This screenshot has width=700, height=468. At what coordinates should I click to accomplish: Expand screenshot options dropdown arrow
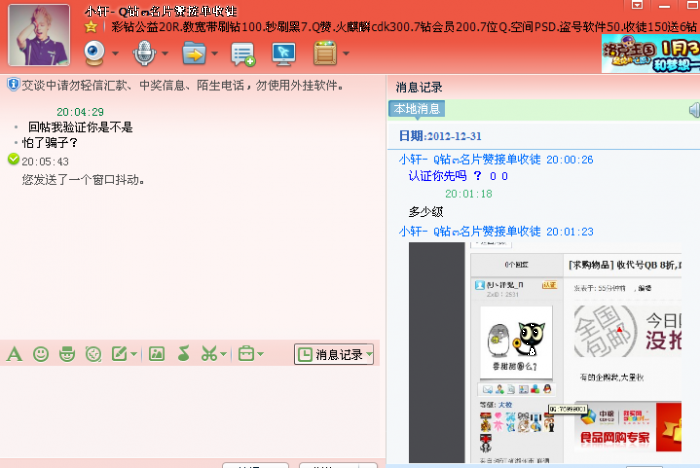click(x=224, y=354)
